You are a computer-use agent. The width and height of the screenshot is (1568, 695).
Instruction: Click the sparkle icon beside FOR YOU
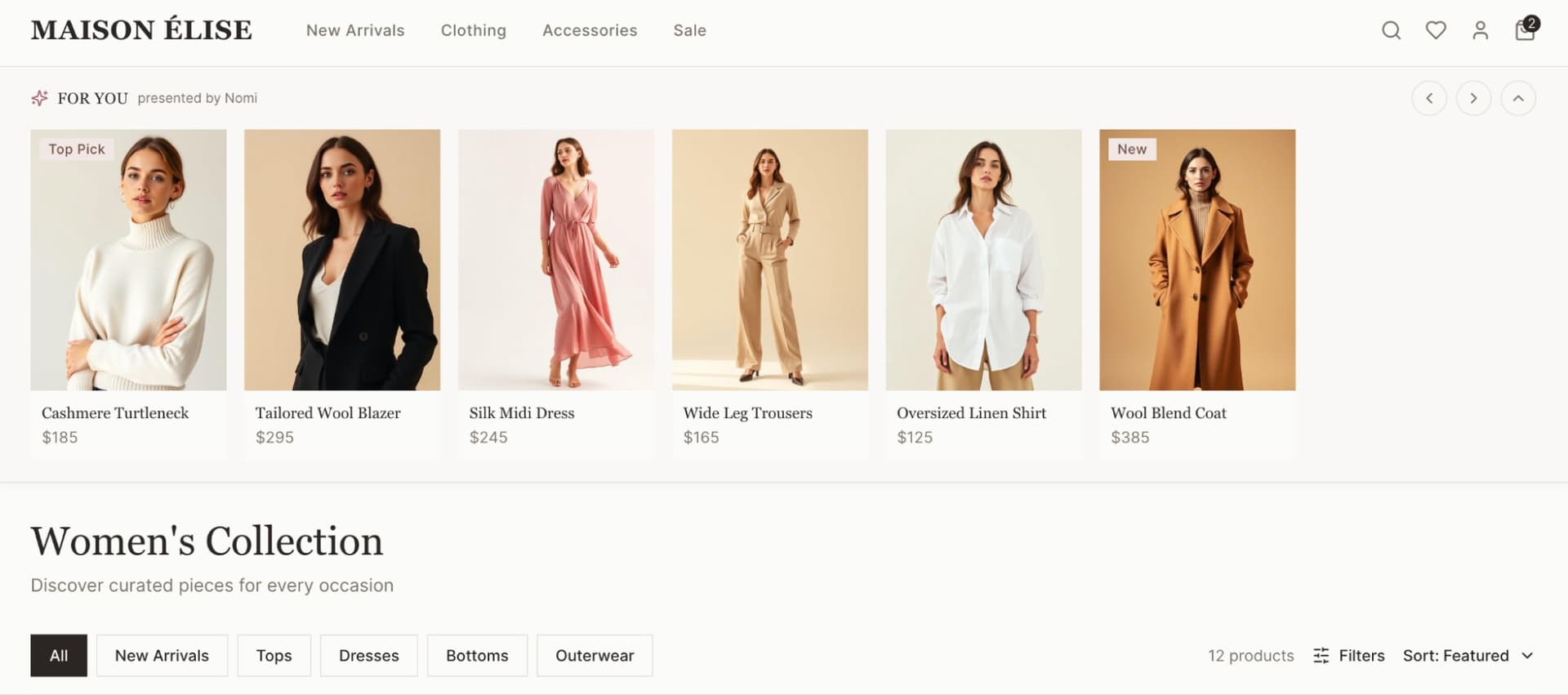pos(39,98)
